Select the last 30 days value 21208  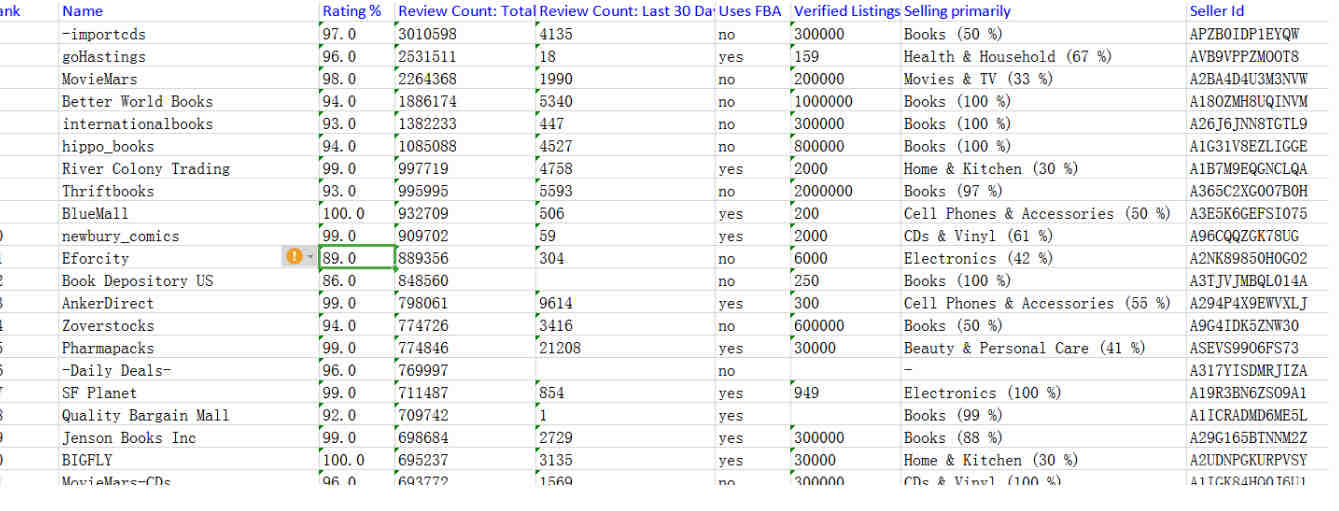coord(560,348)
